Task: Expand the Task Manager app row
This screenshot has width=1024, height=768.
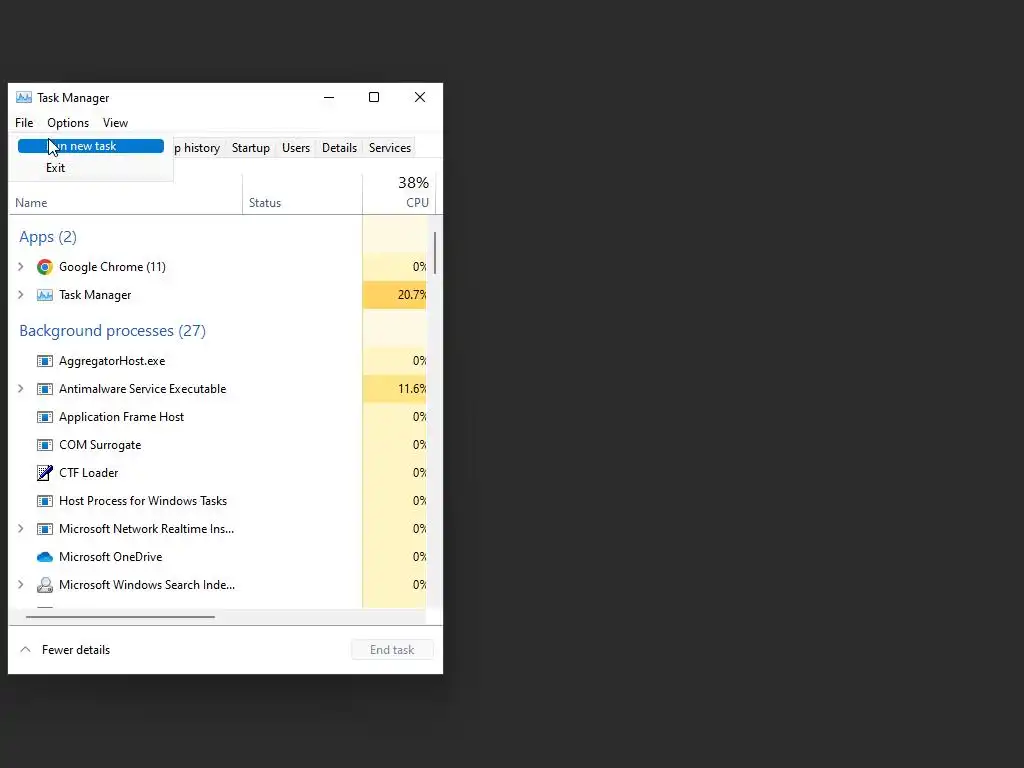Action: click(x=21, y=295)
